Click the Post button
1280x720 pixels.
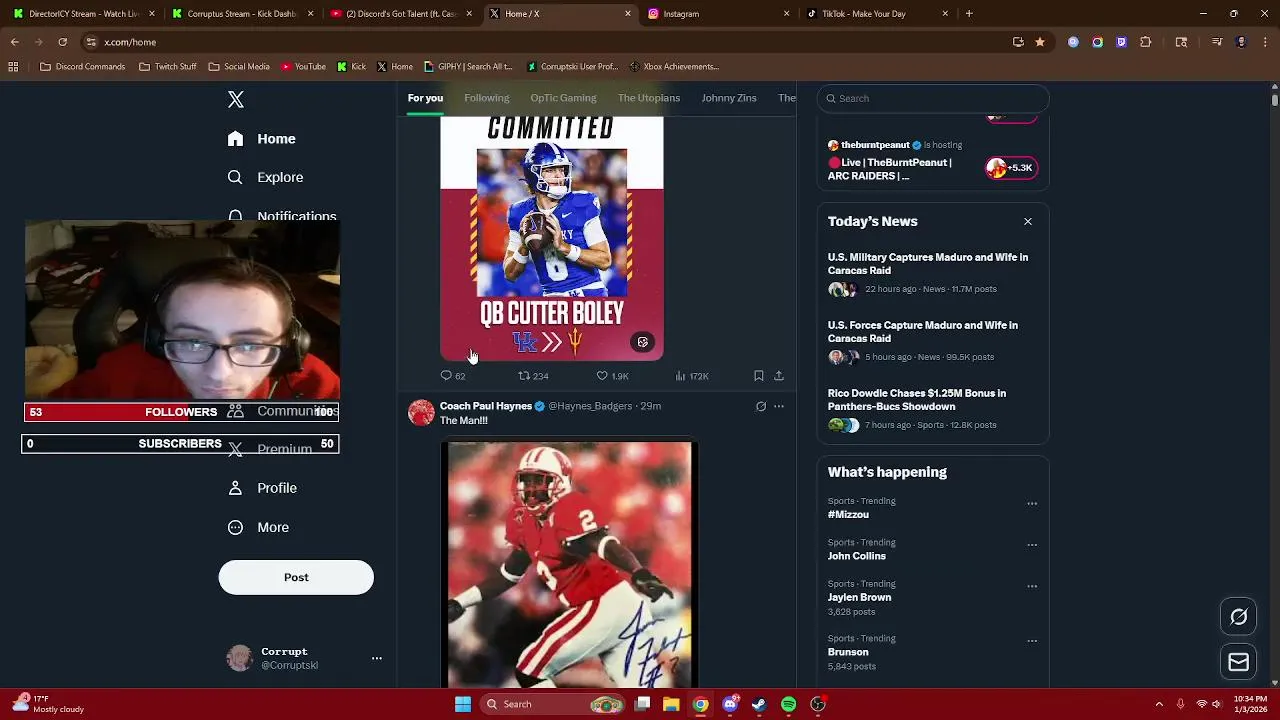coord(296,577)
